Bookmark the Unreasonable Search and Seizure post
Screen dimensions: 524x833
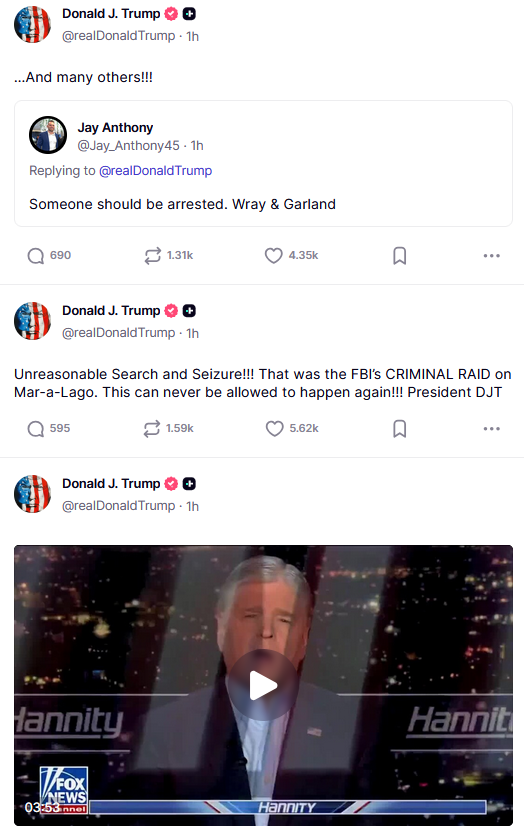click(x=400, y=428)
